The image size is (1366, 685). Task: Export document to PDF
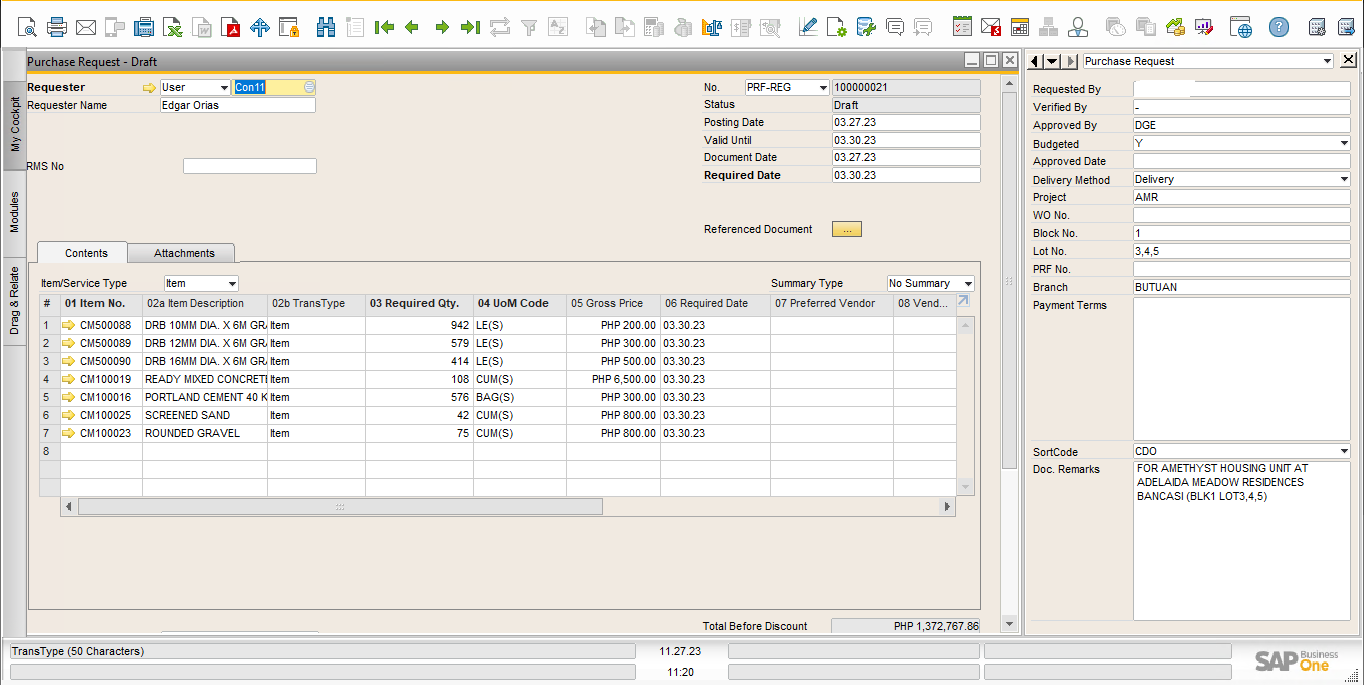click(231, 27)
